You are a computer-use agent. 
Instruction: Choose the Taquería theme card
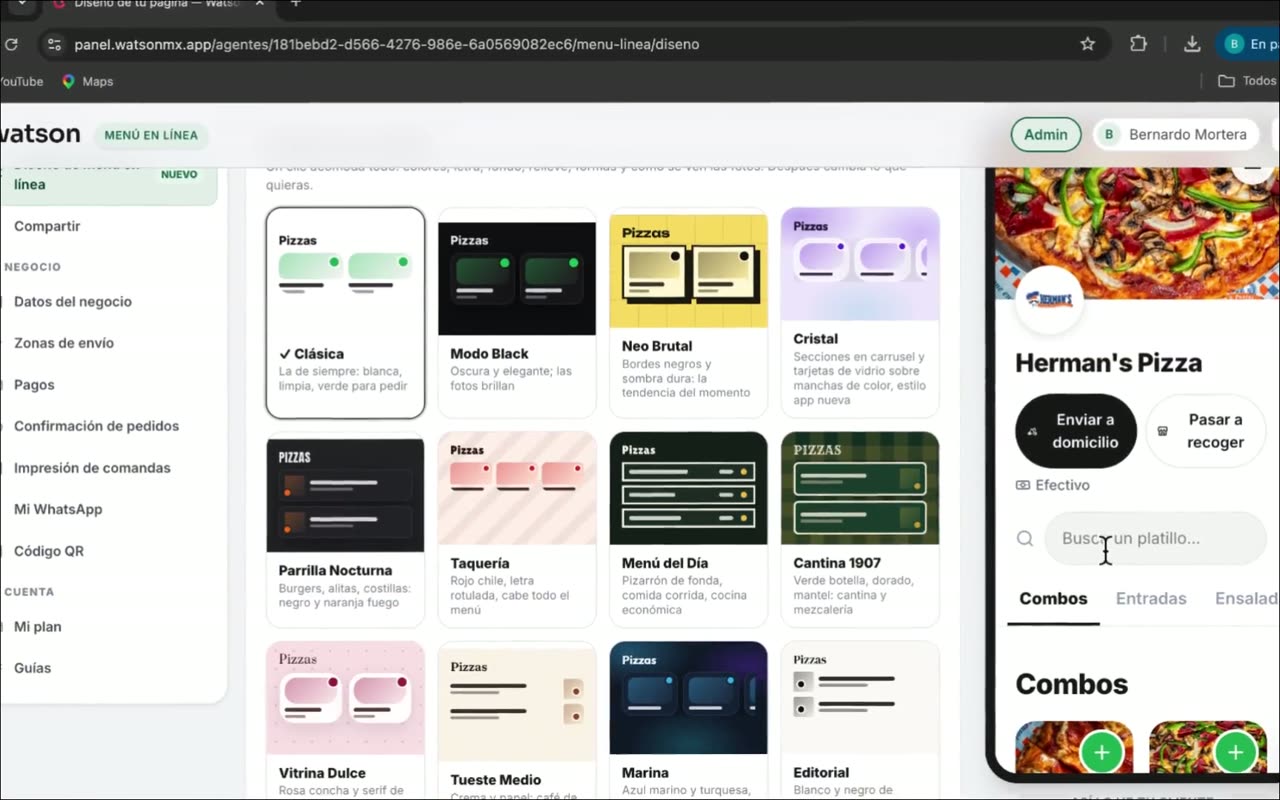(517, 529)
